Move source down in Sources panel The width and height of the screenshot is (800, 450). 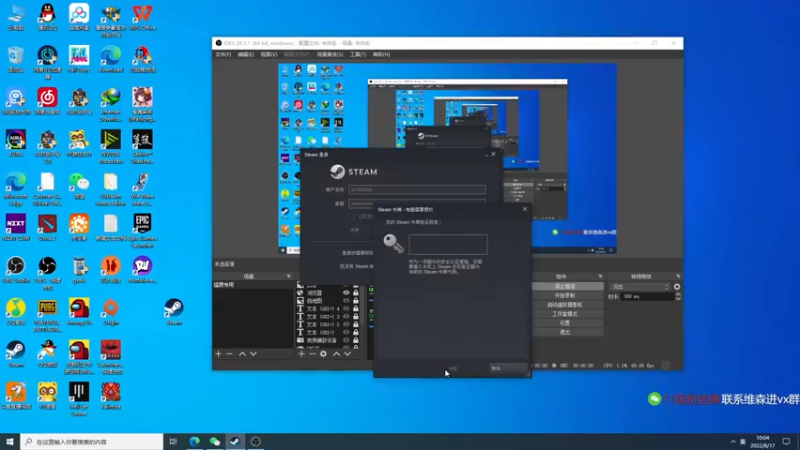(347, 354)
